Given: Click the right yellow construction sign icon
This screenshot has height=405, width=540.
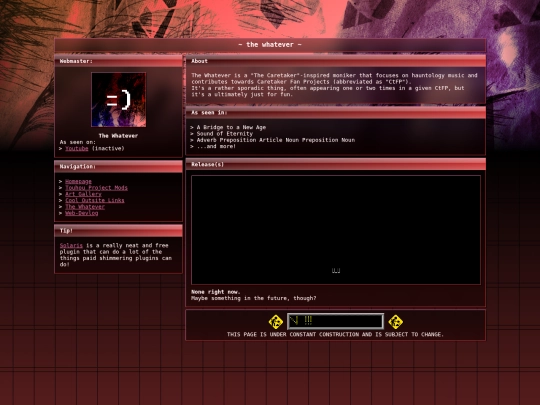Looking at the screenshot, I should 395,322.
